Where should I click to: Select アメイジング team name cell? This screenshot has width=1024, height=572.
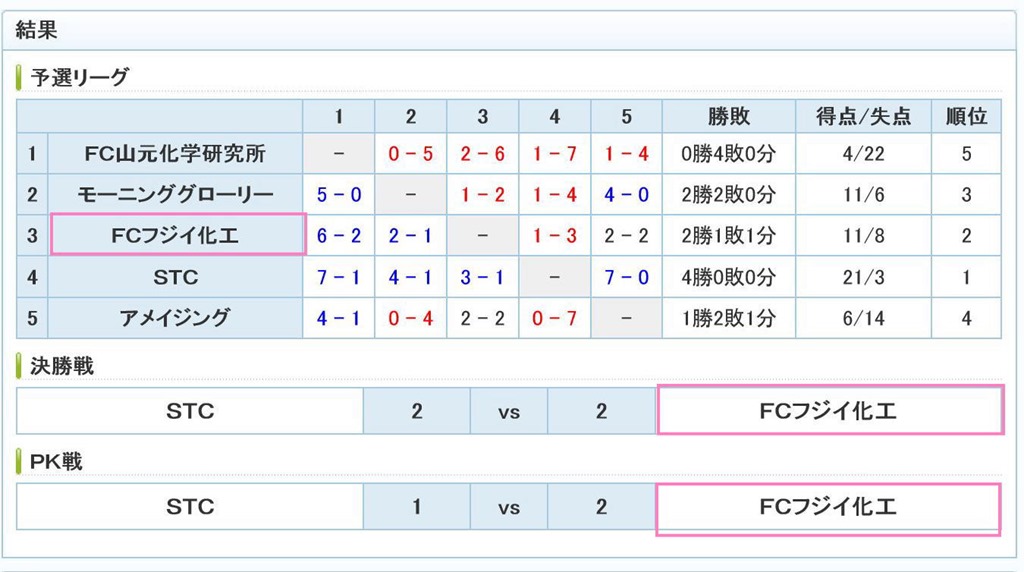(x=175, y=318)
